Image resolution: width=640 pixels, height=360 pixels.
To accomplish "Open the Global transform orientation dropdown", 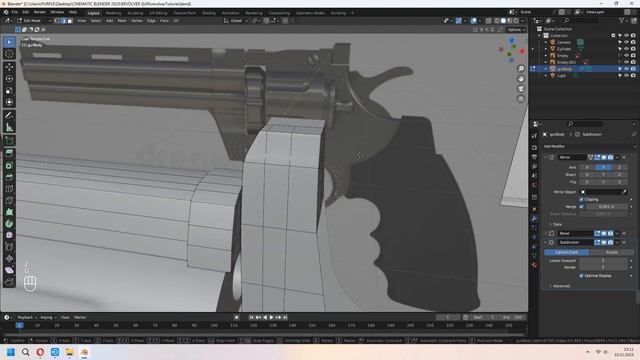I will [x=236, y=21].
